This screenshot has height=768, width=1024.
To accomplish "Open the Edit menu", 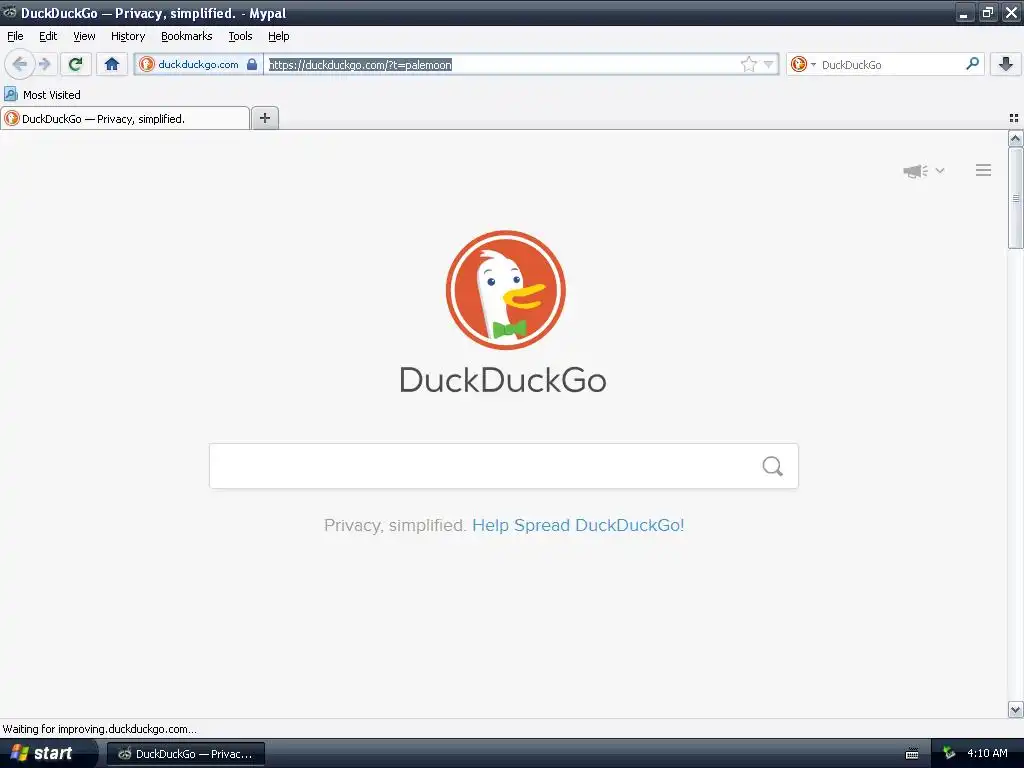I will (48, 36).
